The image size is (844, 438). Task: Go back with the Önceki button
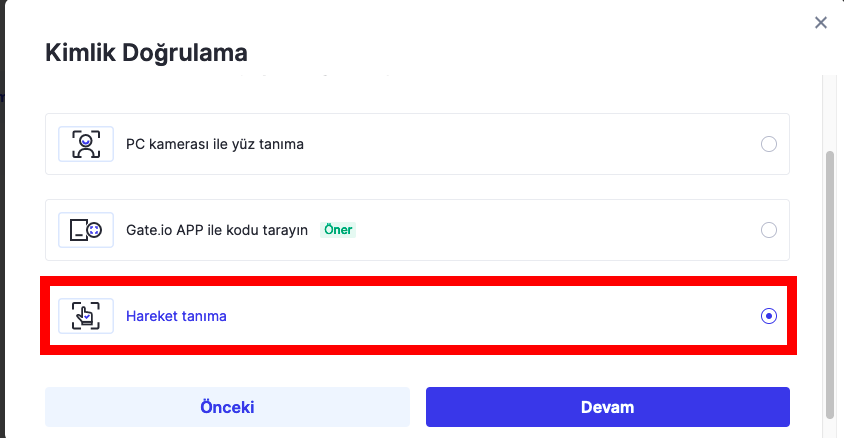point(227,407)
